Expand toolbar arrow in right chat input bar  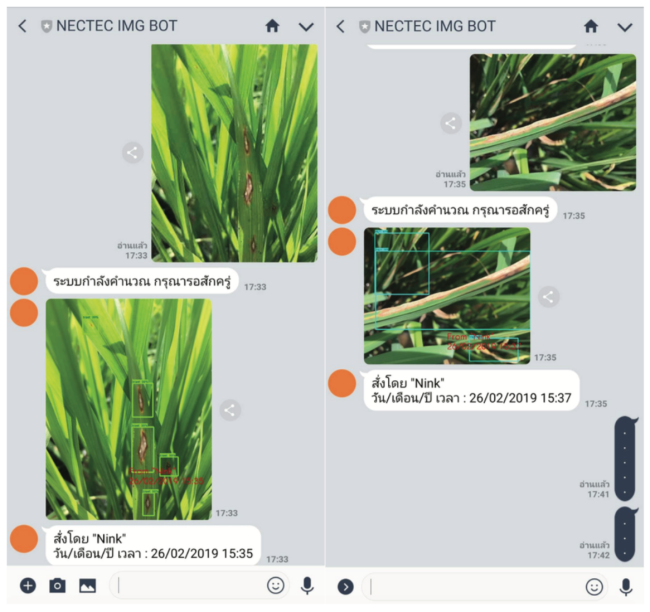click(x=346, y=586)
